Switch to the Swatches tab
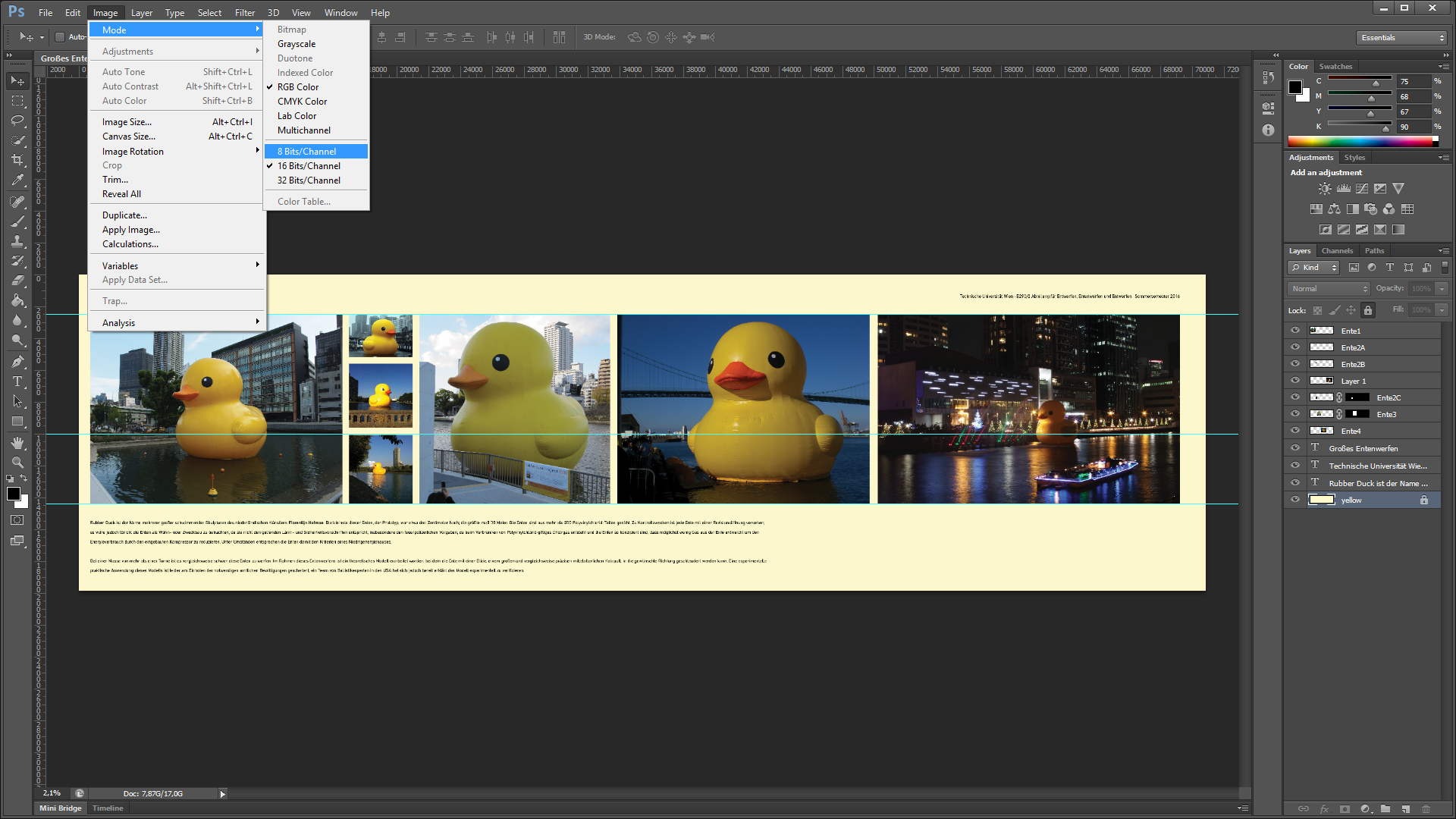 coord(1335,67)
